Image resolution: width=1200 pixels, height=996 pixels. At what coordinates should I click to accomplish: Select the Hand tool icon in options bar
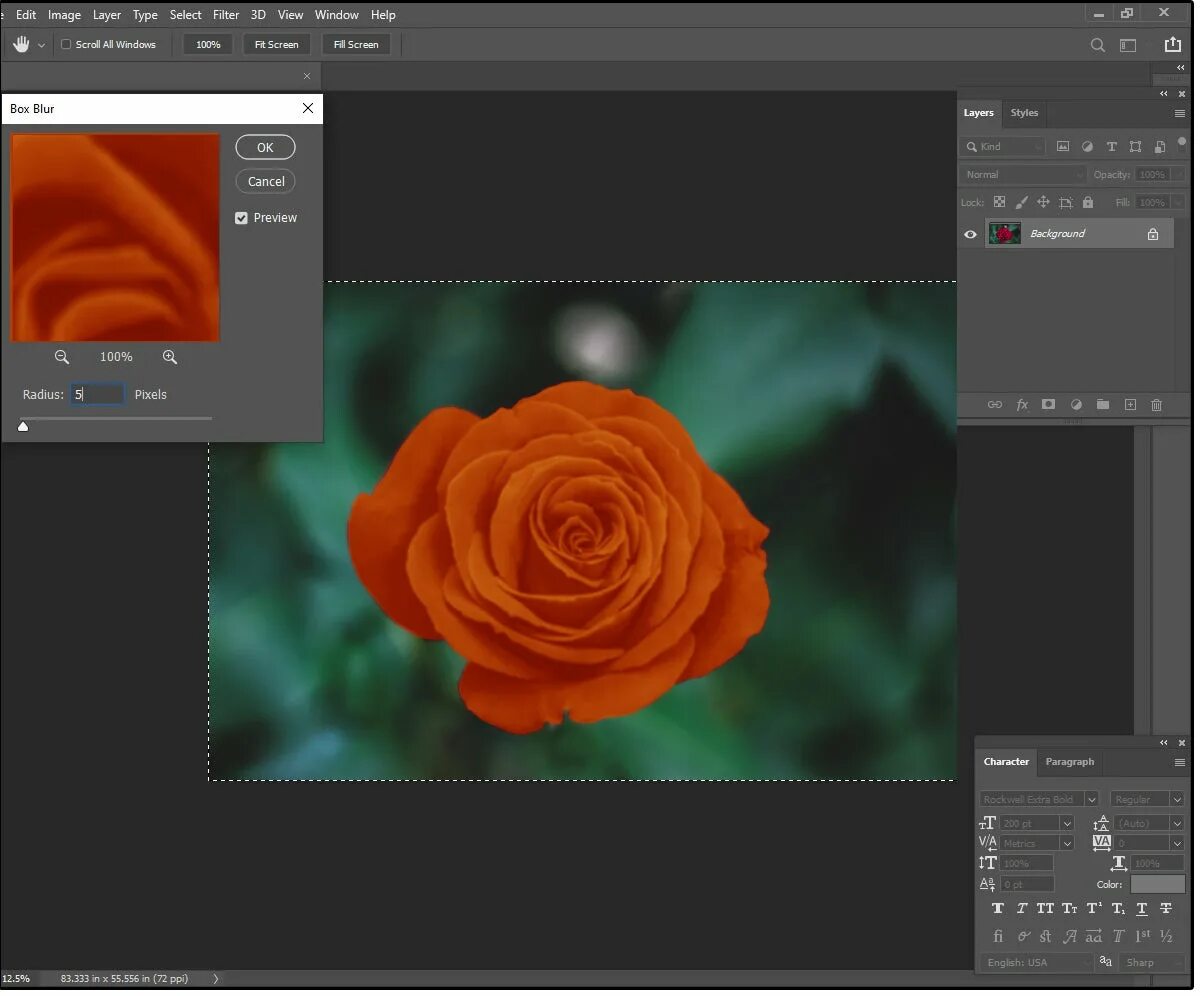click(21, 45)
